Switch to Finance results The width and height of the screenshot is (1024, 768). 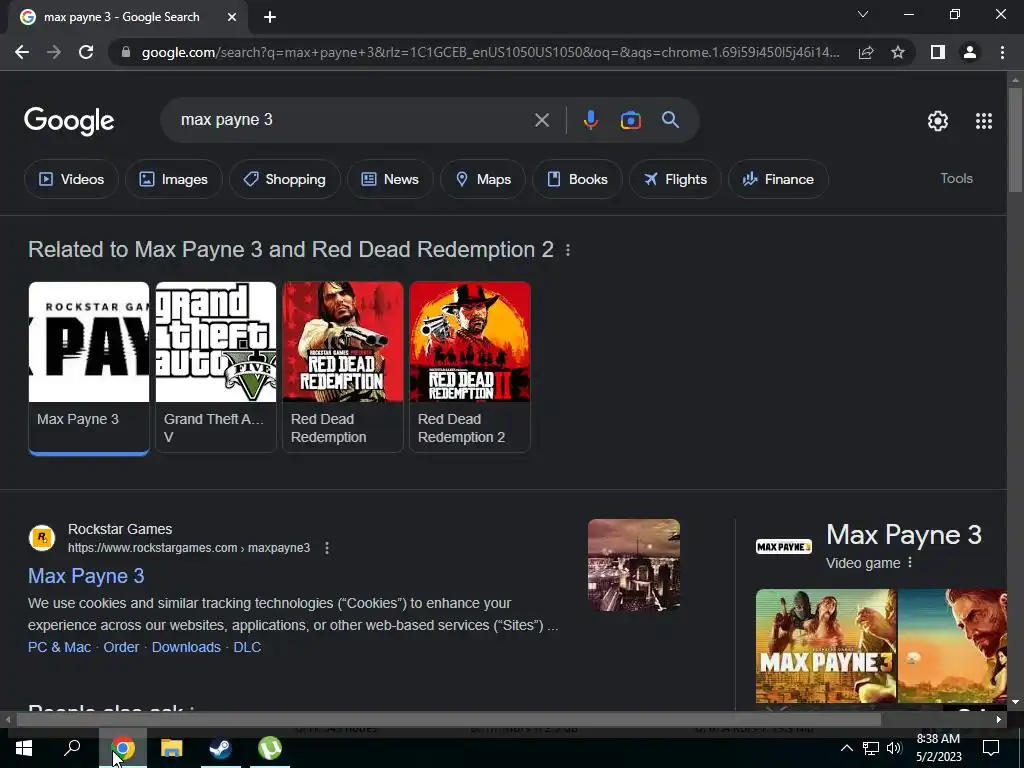coord(778,179)
